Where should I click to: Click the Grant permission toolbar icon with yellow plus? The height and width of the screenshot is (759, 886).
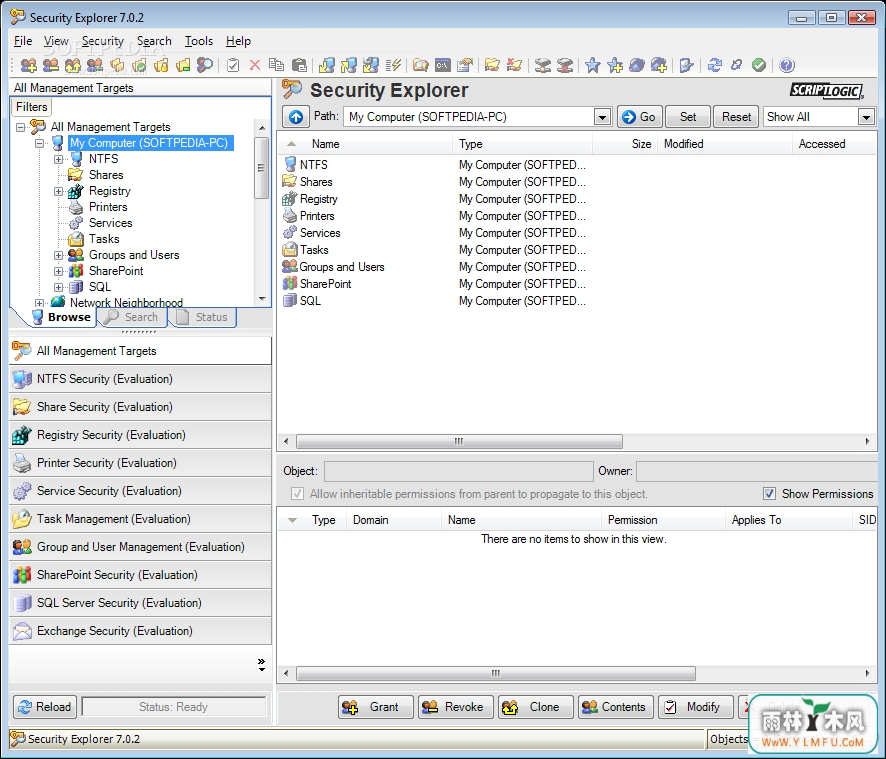29,66
